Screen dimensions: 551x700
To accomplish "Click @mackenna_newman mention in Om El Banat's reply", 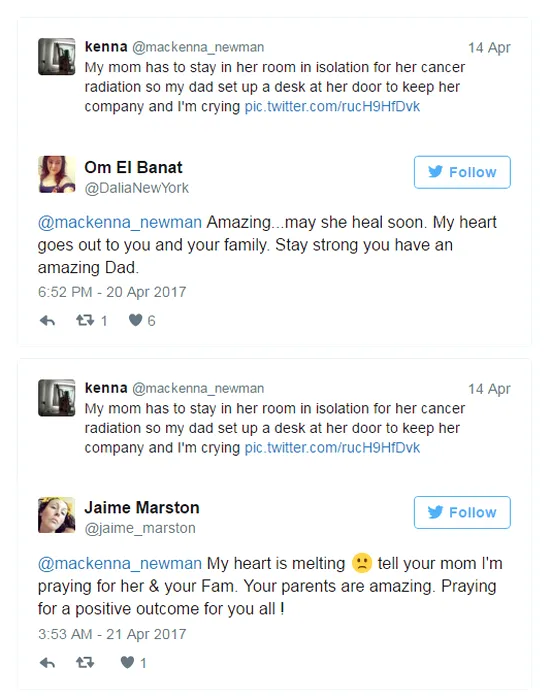I will point(120,222).
